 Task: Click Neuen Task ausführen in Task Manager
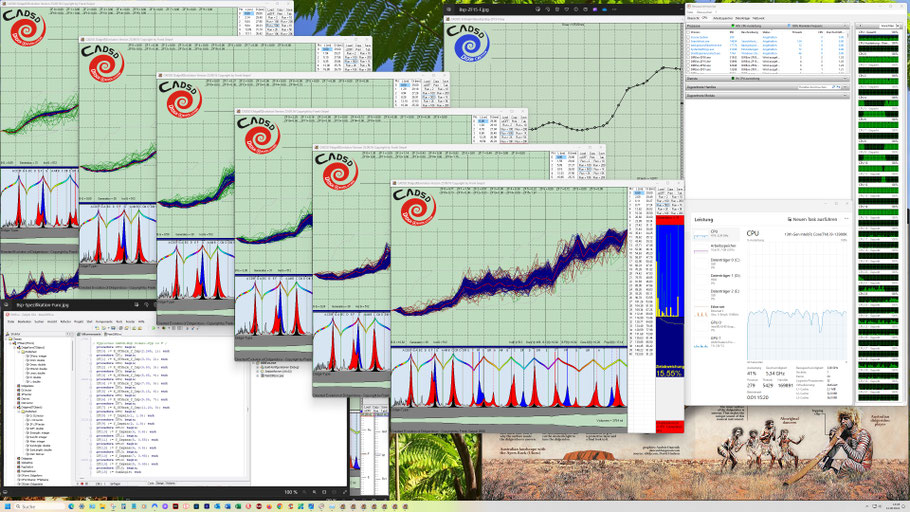point(812,219)
